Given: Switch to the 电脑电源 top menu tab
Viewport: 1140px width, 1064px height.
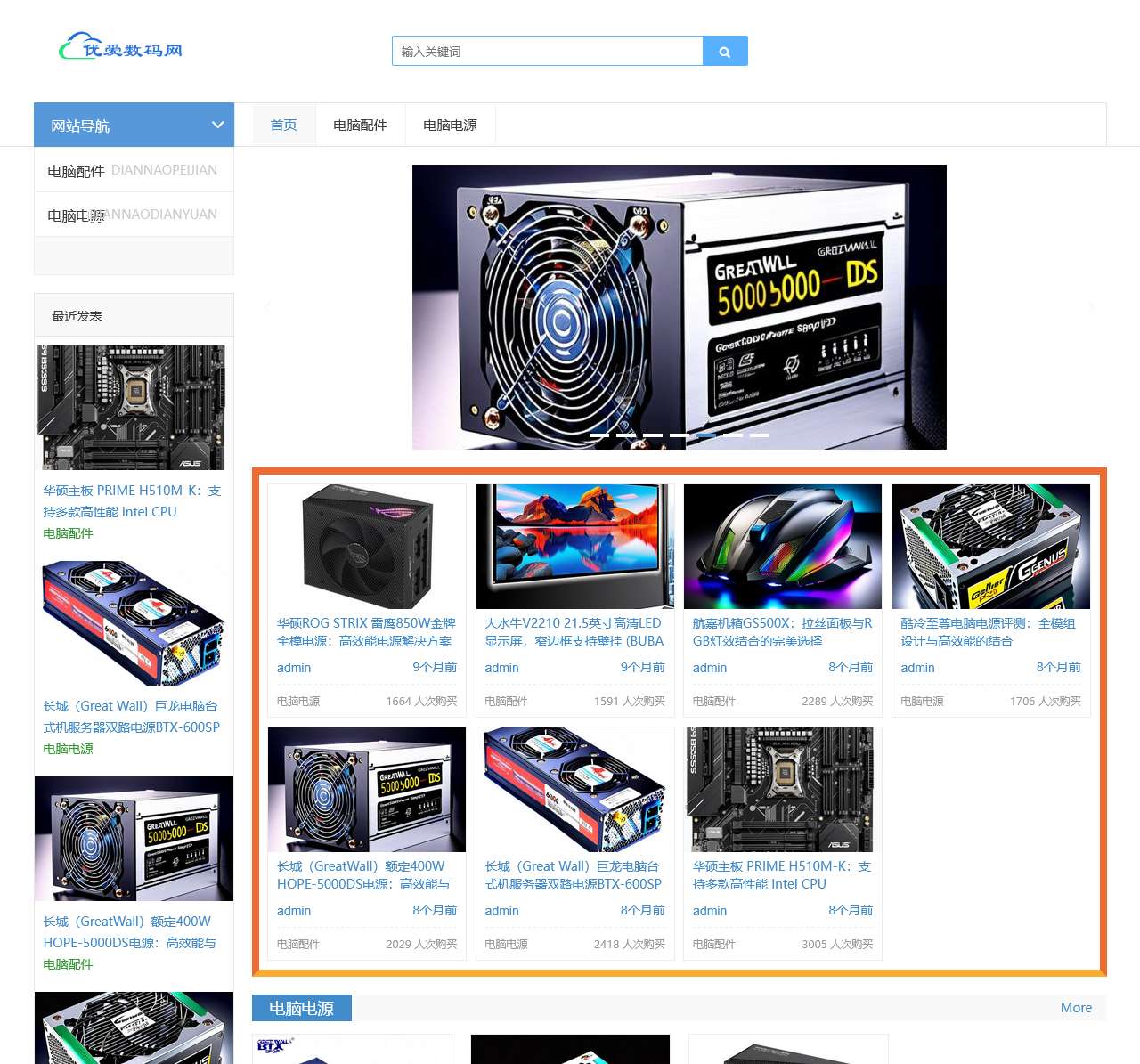Looking at the screenshot, I should tap(450, 125).
